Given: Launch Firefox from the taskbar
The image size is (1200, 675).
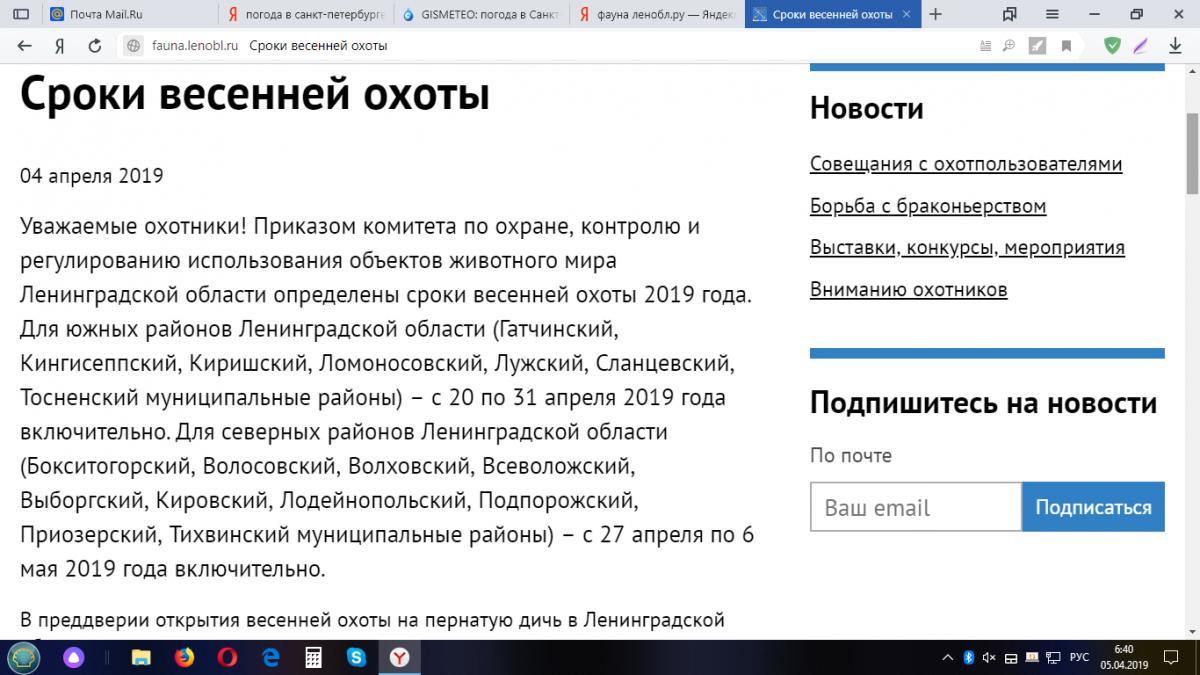Looking at the screenshot, I should [183, 657].
